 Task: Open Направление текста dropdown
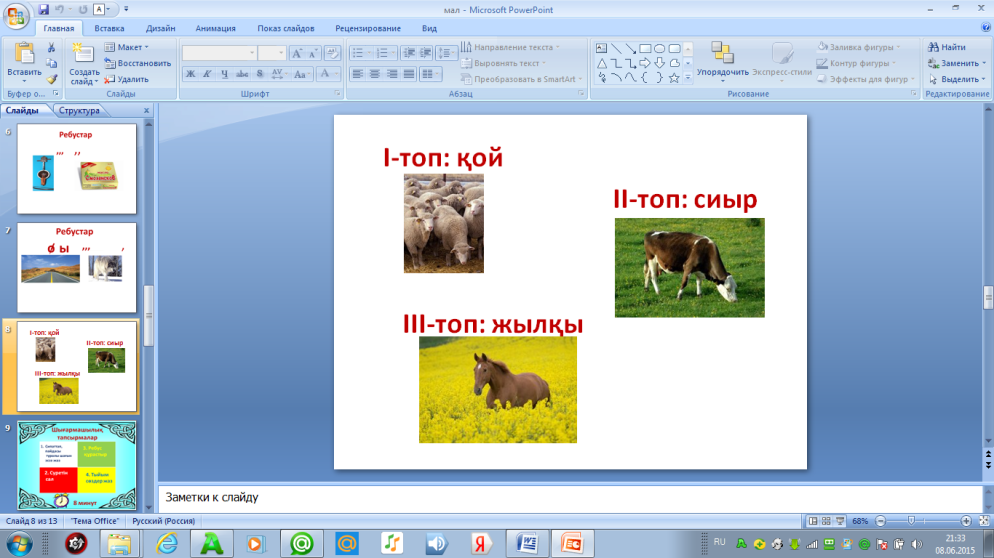tap(510, 47)
